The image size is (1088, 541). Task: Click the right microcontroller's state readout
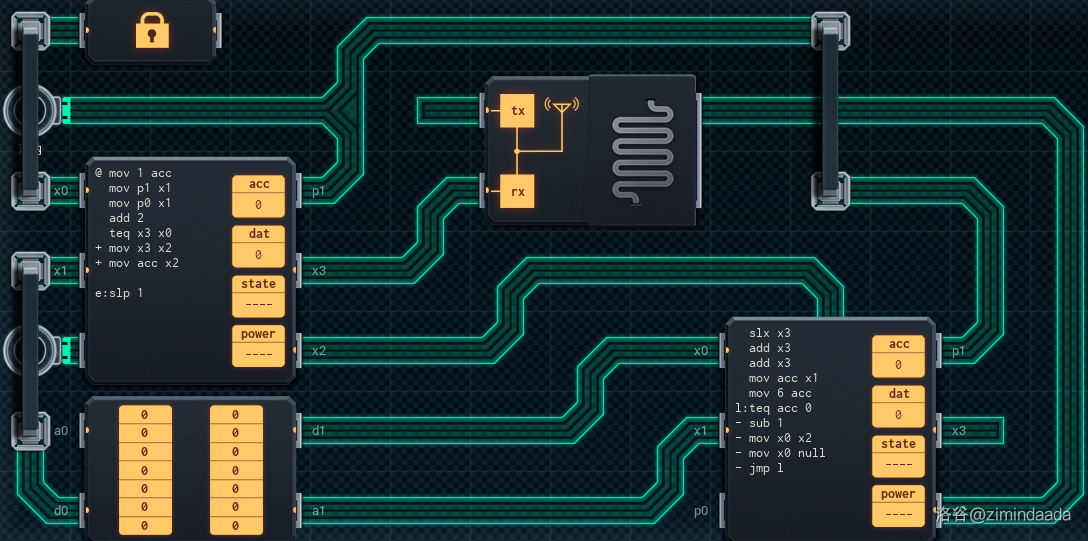tap(898, 464)
